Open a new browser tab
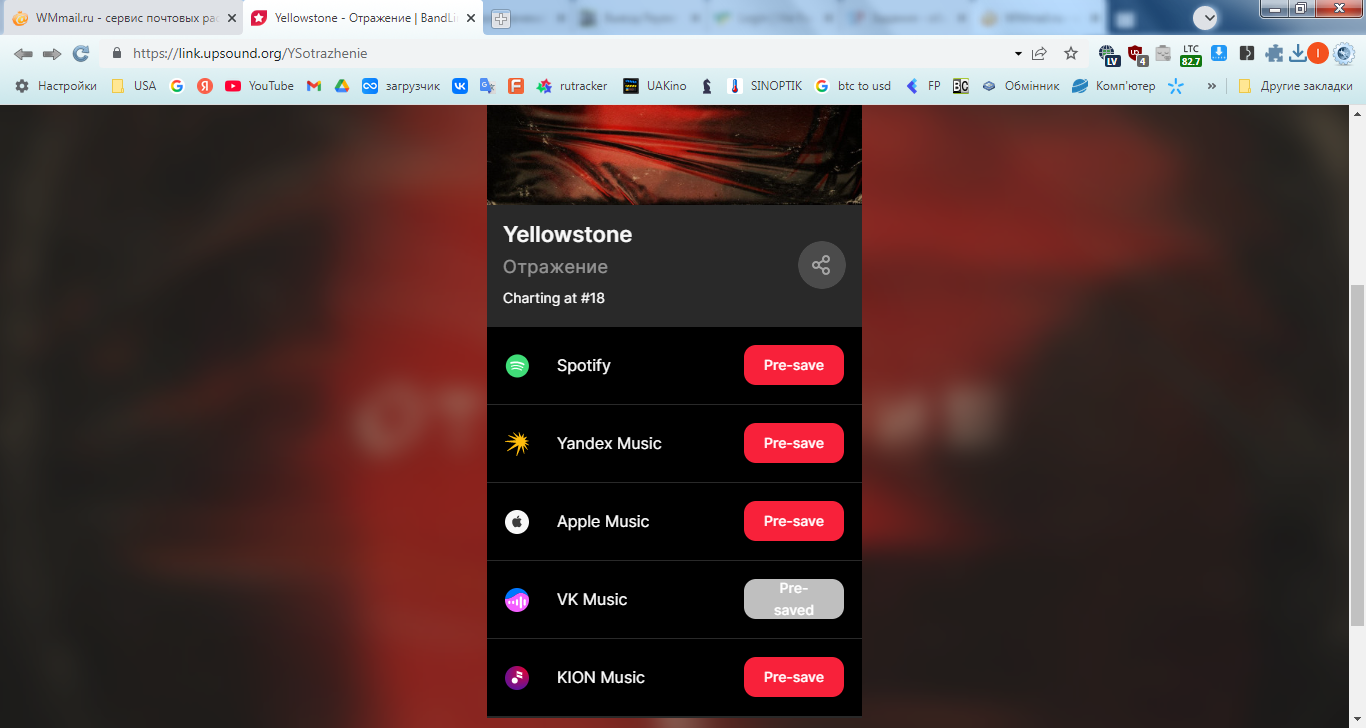Viewport: 1366px width, 728px height. point(501,19)
